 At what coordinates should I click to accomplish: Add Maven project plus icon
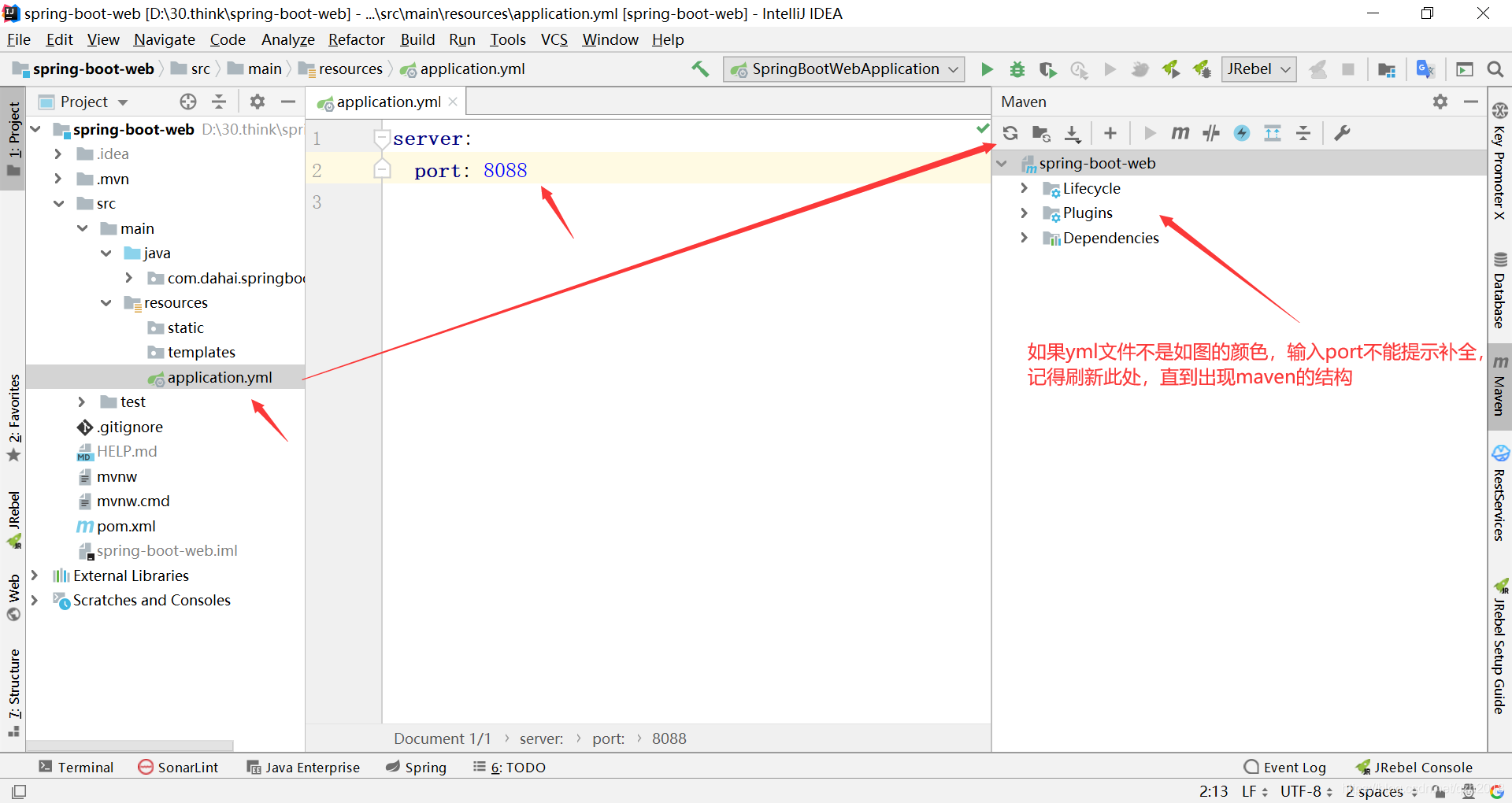1110,133
